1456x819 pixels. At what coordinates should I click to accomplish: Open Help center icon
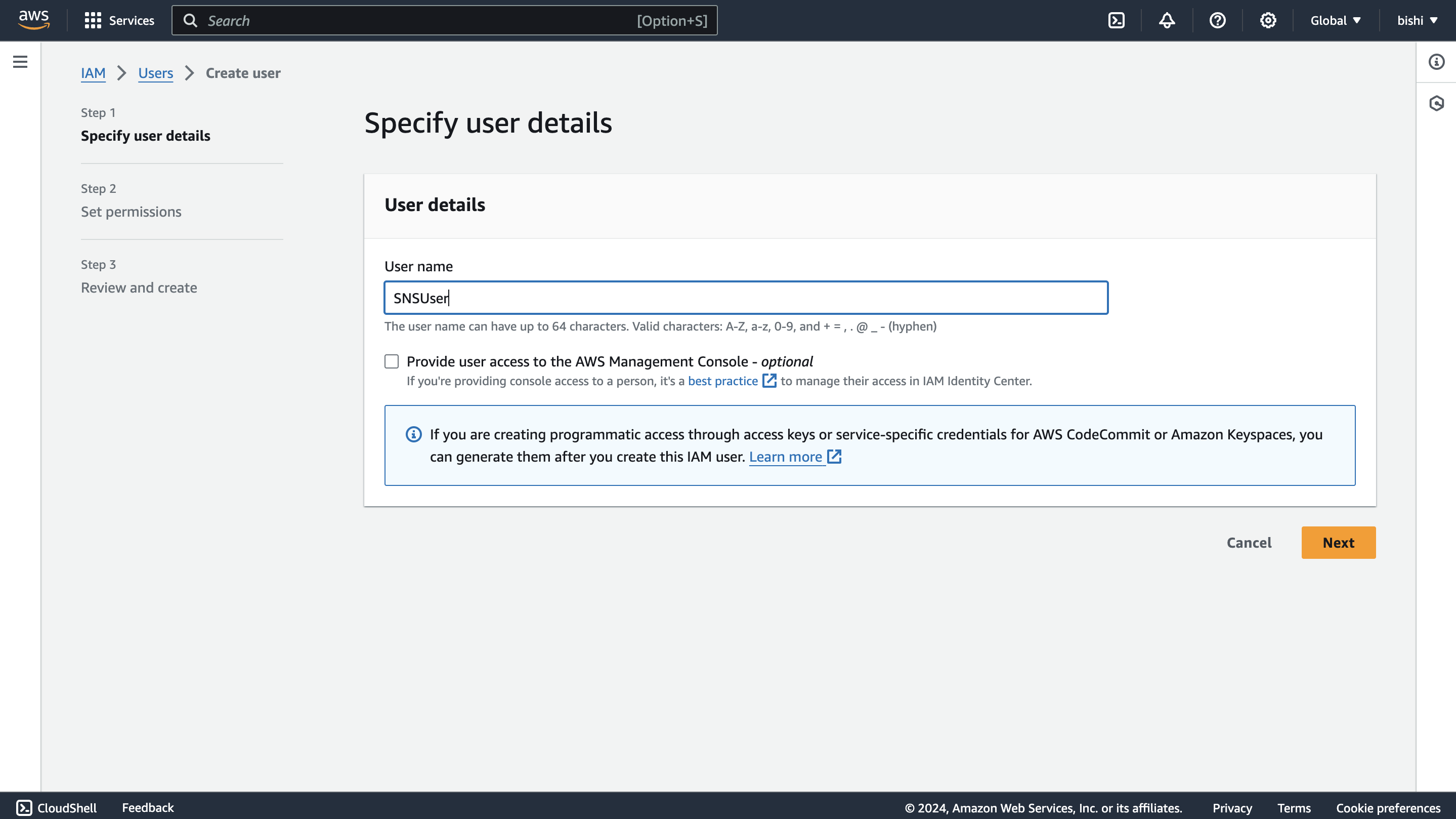tap(1217, 20)
